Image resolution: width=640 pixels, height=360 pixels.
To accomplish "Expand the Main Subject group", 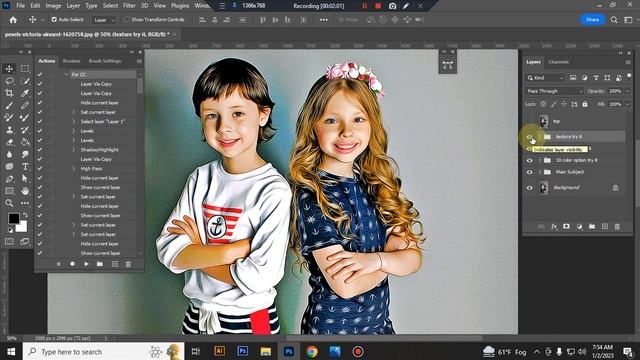I will pos(540,172).
